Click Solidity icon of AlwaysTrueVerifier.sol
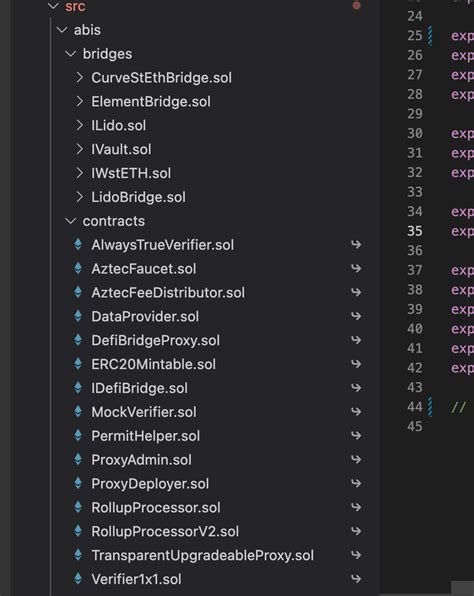The width and height of the screenshot is (474, 596). (x=78, y=244)
